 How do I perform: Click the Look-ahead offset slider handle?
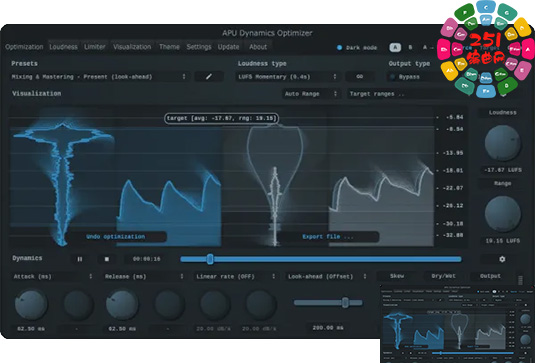point(345,302)
